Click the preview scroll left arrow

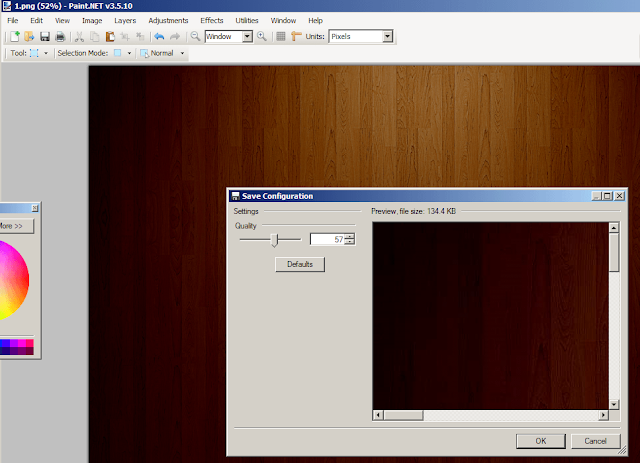378,415
